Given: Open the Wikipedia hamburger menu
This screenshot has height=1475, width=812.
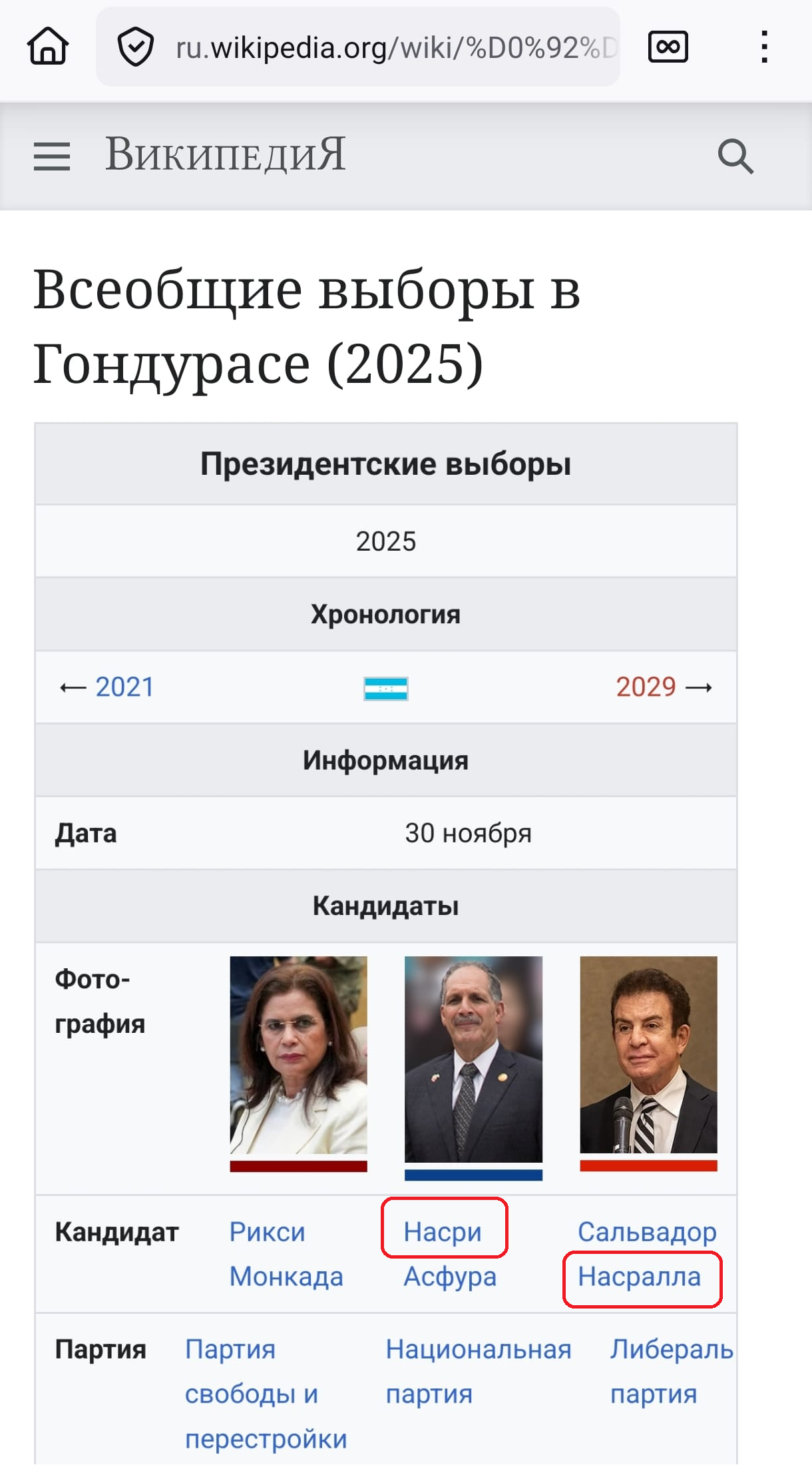Looking at the screenshot, I should [x=52, y=156].
